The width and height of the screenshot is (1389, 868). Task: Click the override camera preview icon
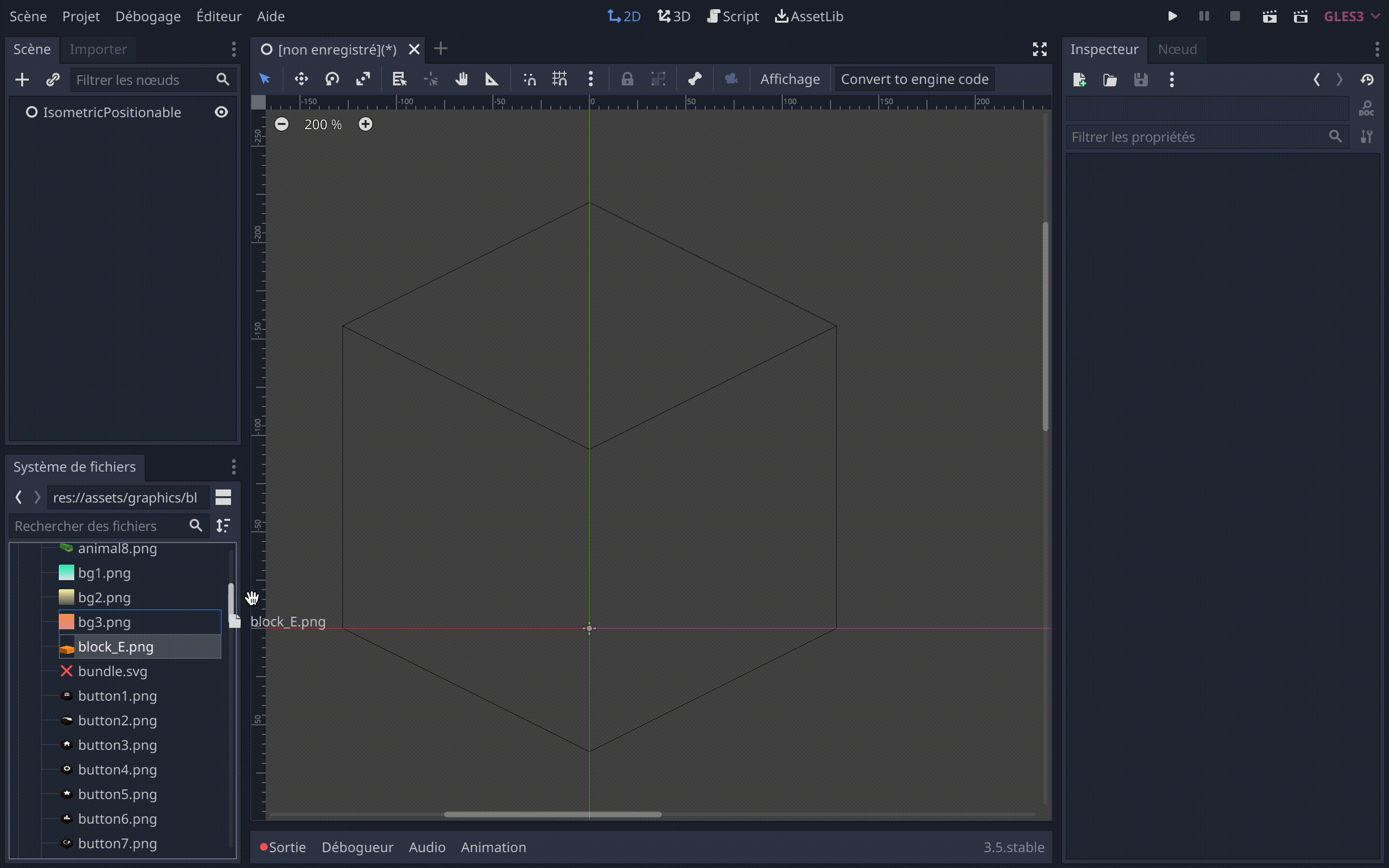[x=731, y=79]
